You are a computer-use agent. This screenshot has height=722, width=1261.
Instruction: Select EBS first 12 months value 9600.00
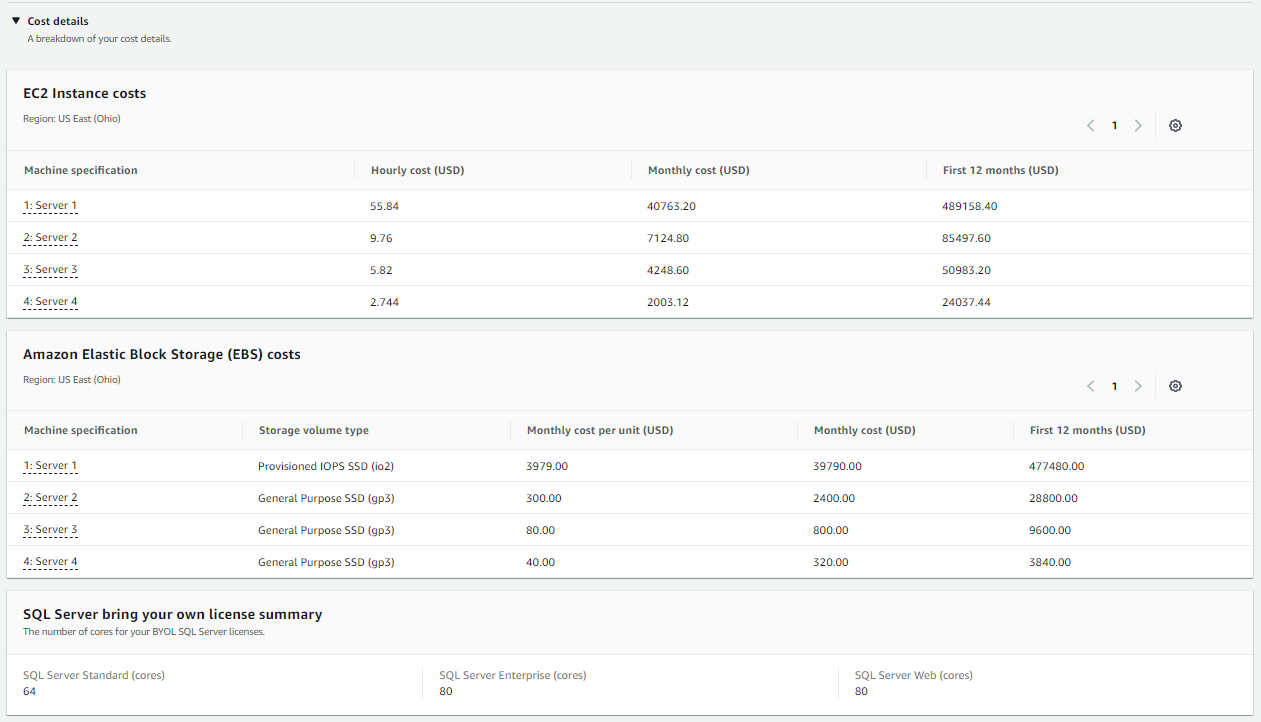click(x=1050, y=530)
